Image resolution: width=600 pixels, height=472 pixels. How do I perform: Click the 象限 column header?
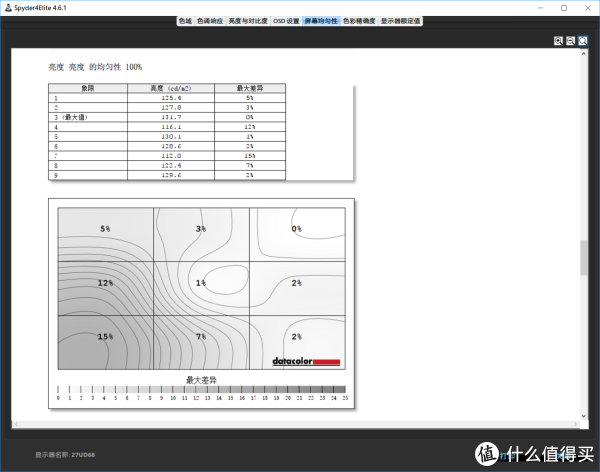[x=88, y=88]
